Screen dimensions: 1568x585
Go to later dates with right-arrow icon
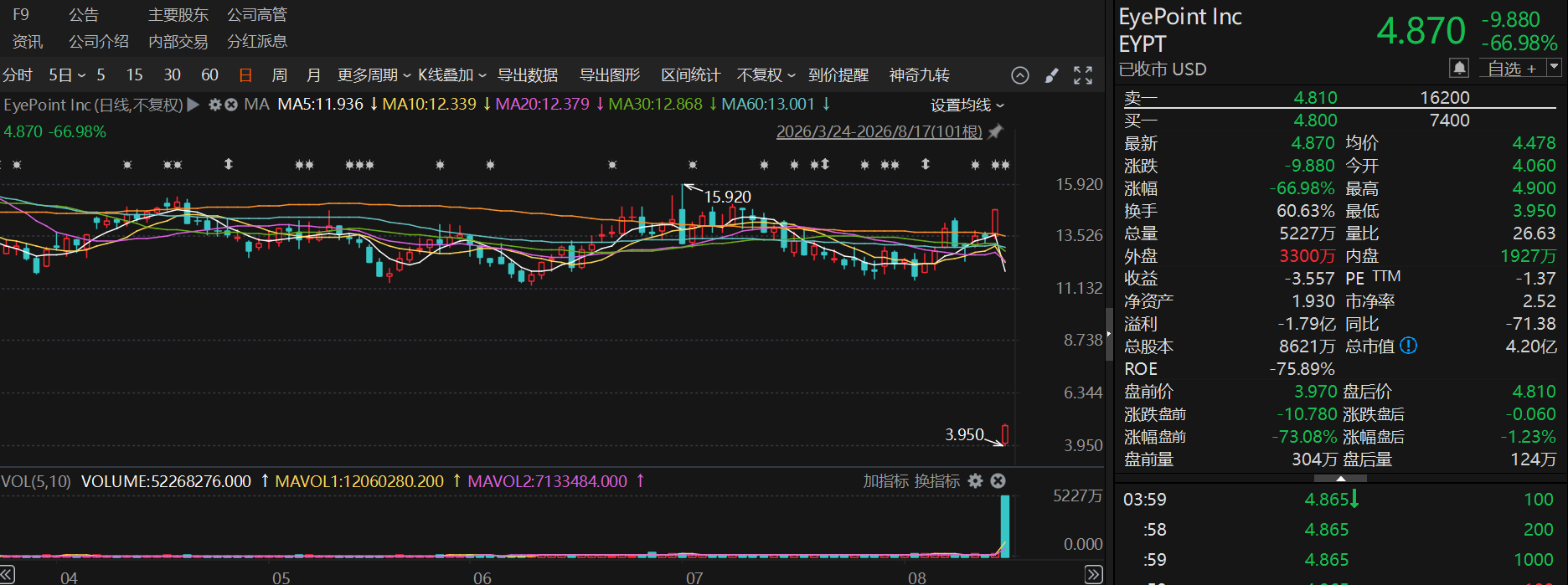coord(1094,574)
